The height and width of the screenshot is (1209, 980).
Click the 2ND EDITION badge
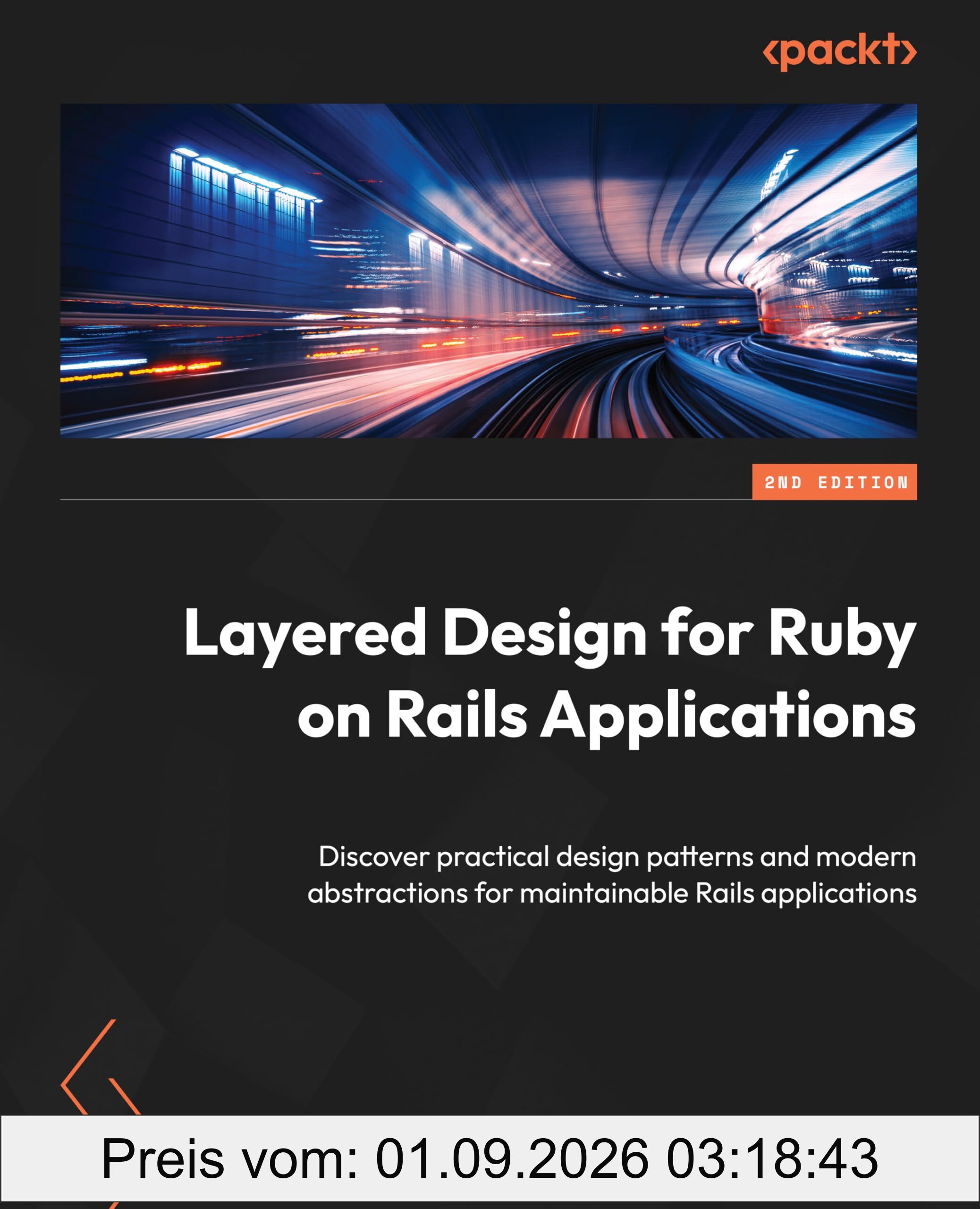point(834,482)
